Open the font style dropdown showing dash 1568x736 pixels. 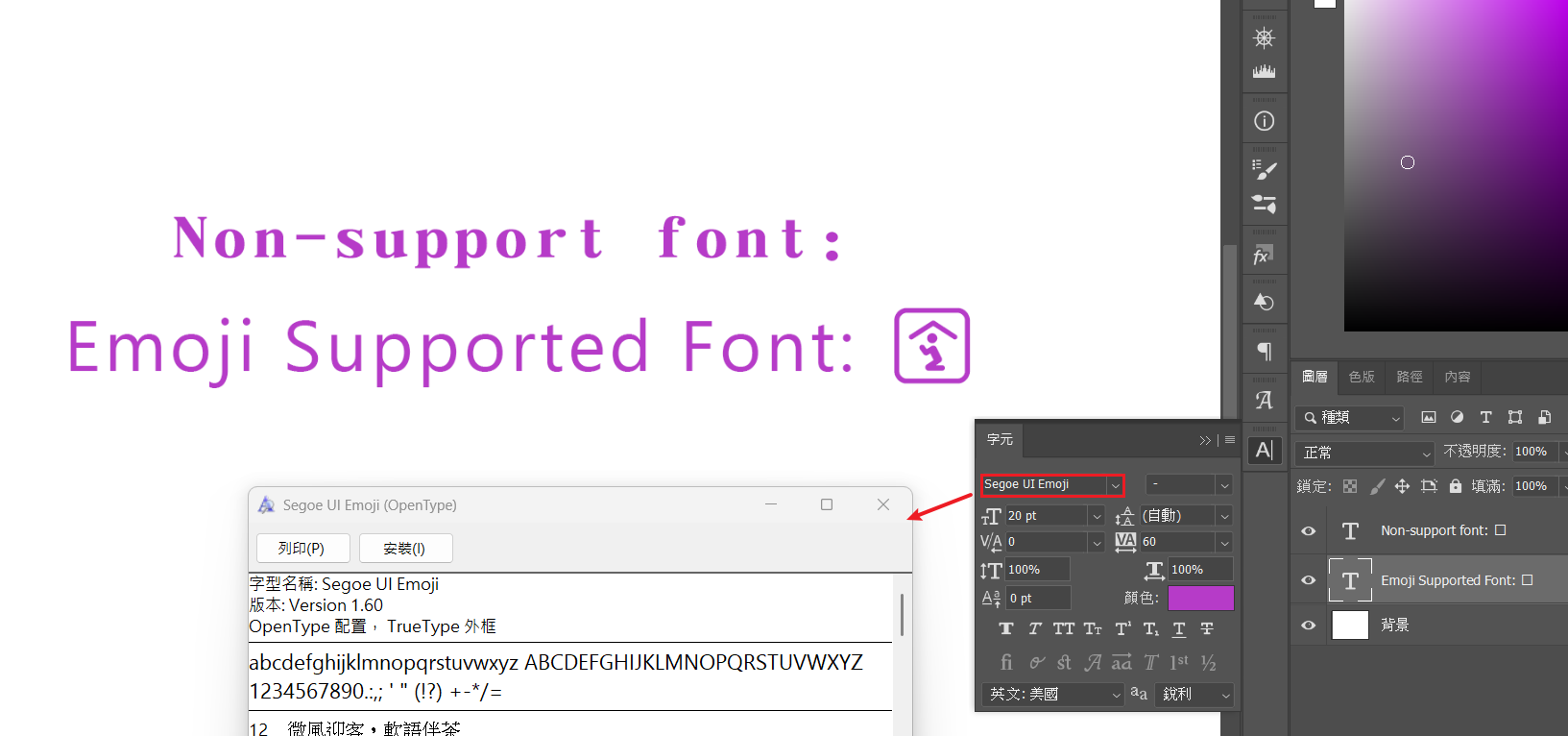point(1224,485)
